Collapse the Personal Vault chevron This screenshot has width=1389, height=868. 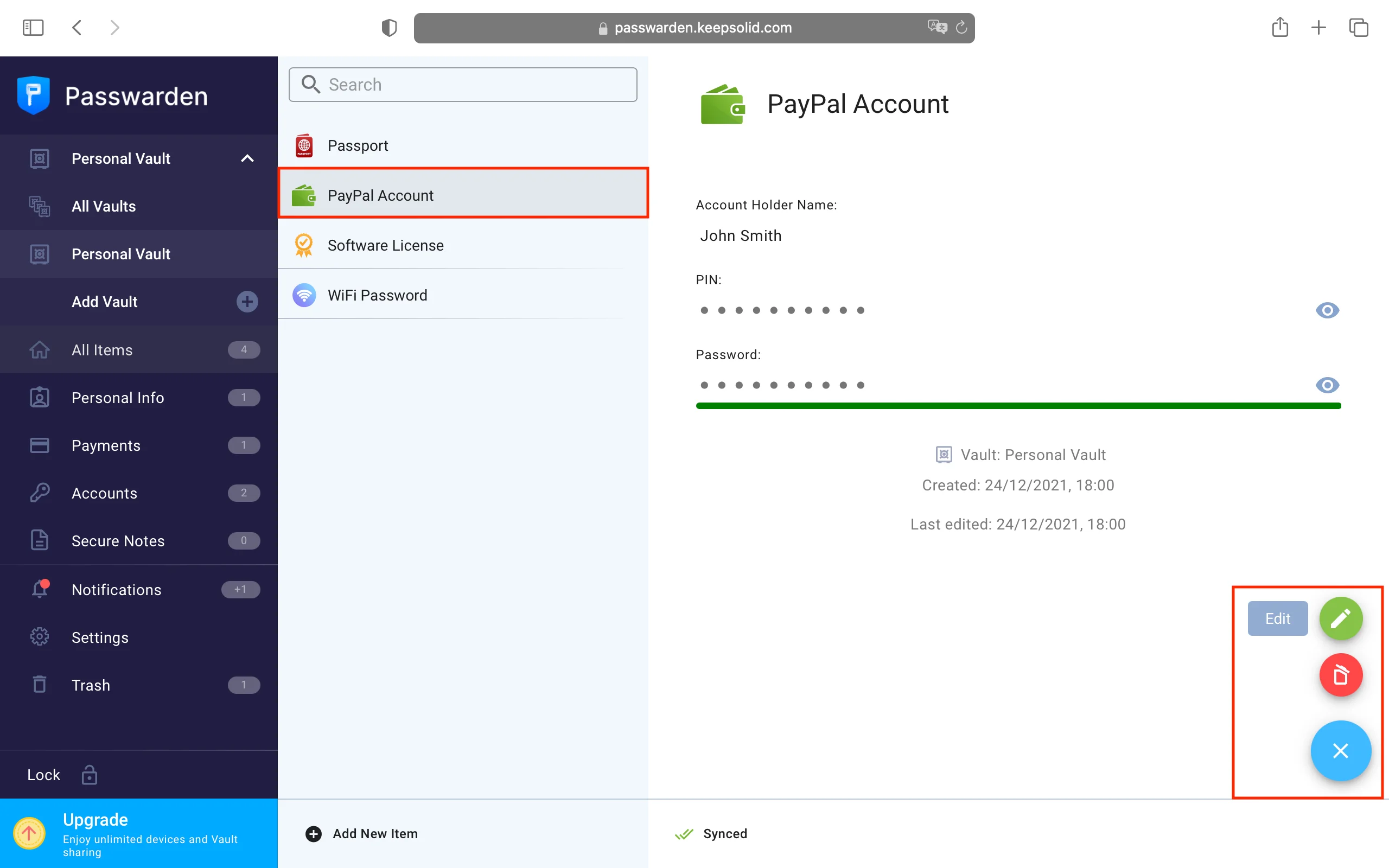247,158
